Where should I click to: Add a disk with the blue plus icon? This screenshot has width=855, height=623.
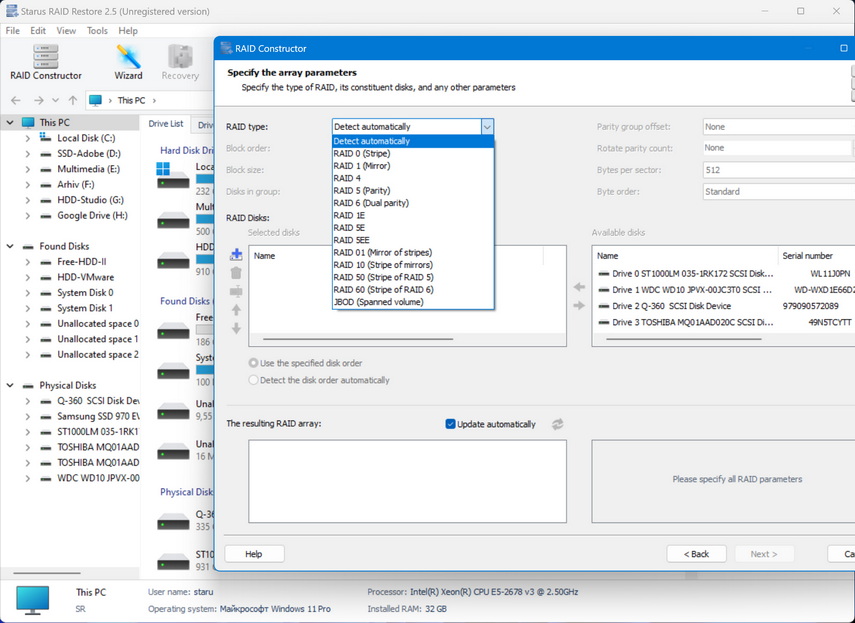(236, 254)
